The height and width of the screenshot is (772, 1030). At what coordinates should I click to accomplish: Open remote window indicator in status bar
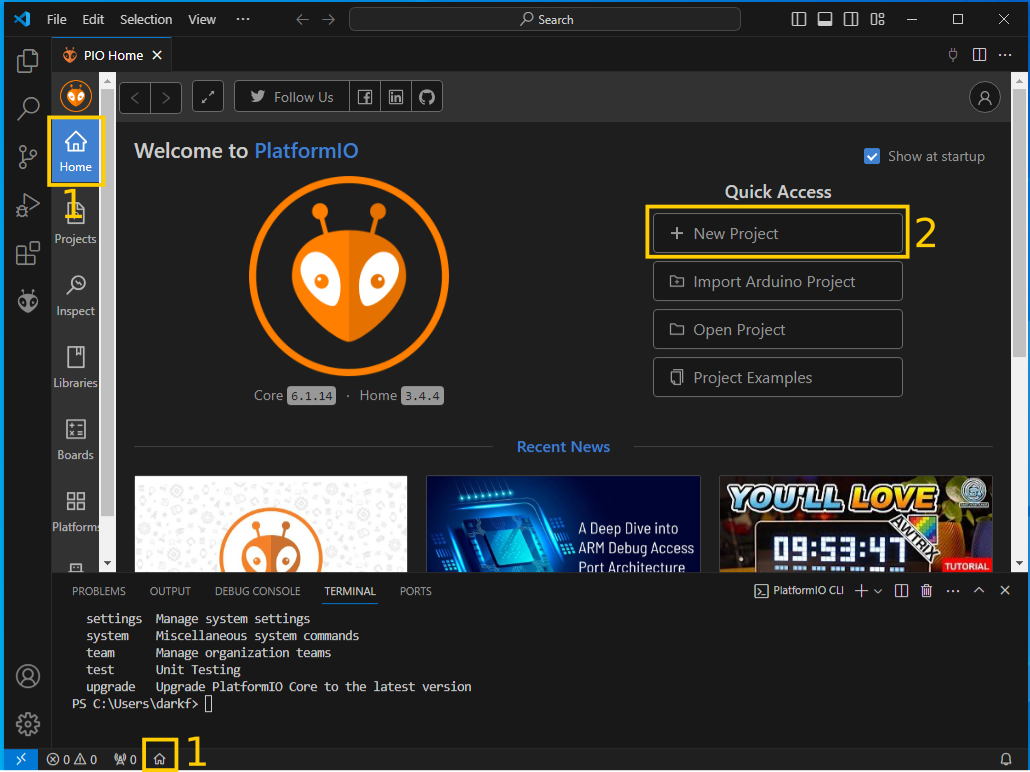(21, 760)
